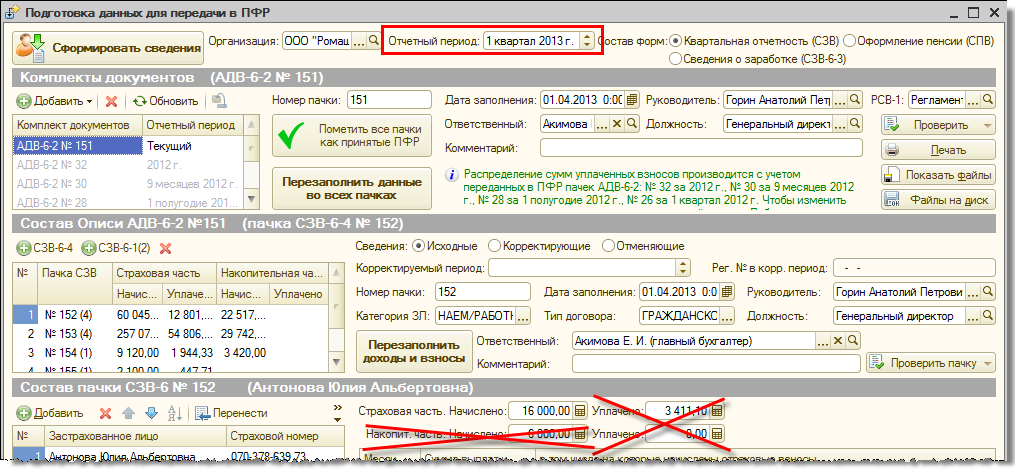Click Перезаполнить доходы и взносы button
Viewport: 1015px width, 470px height.
[414, 351]
